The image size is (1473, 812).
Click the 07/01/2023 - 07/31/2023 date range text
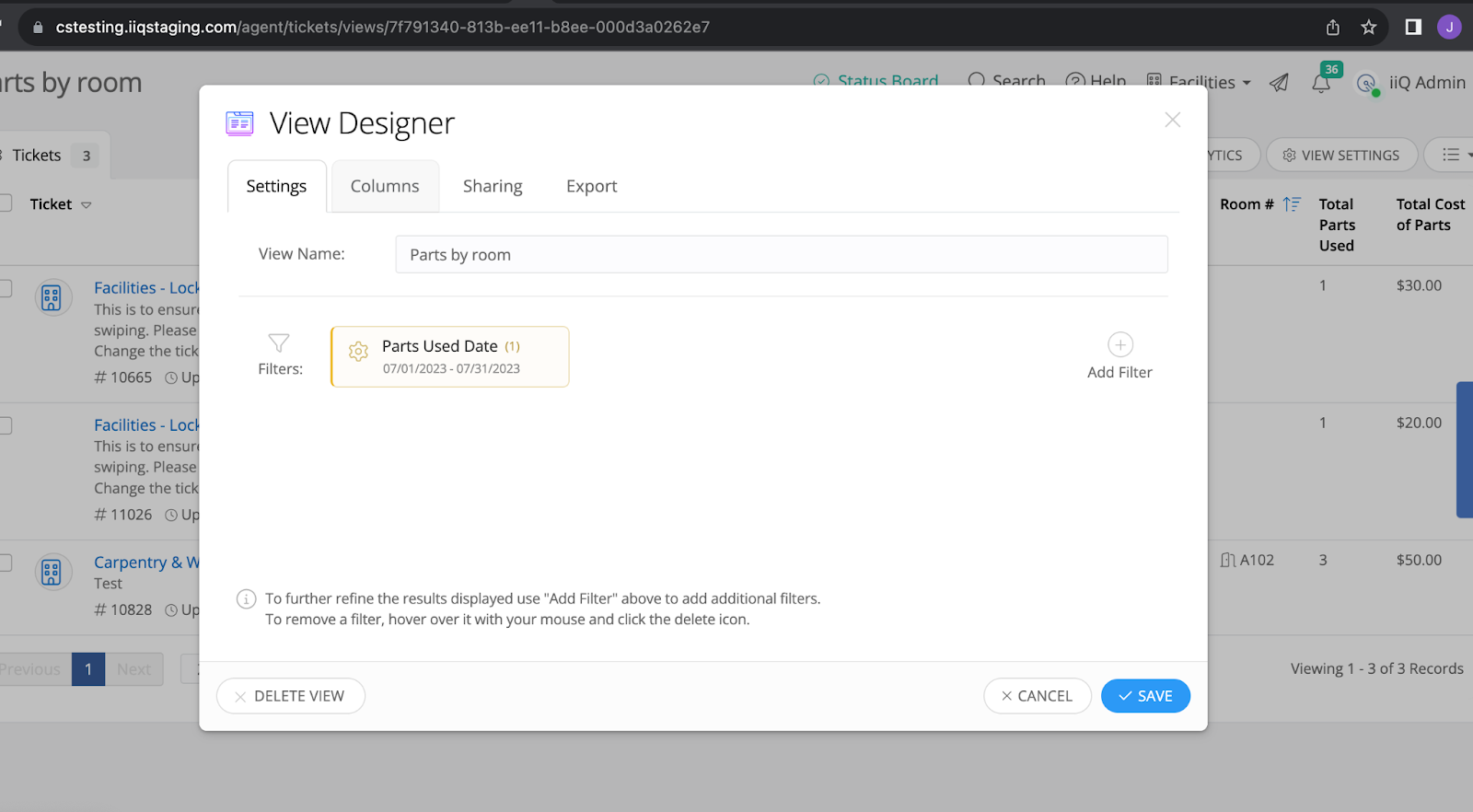click(x=451, y=368)
